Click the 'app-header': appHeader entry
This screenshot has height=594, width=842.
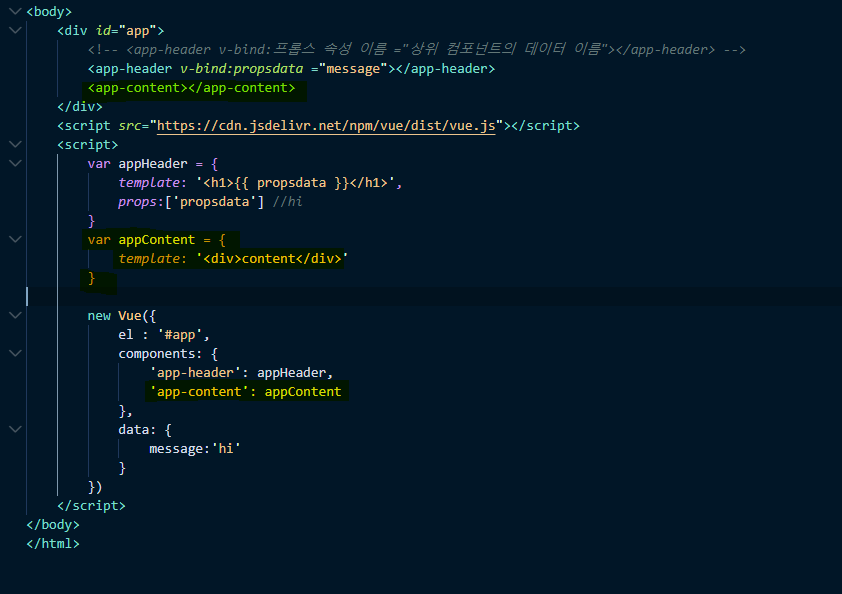241,373
